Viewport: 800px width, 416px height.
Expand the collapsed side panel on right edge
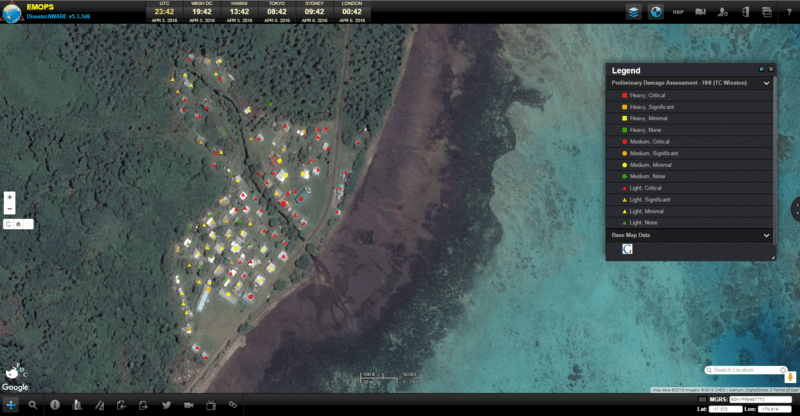[x=796, y=209]
